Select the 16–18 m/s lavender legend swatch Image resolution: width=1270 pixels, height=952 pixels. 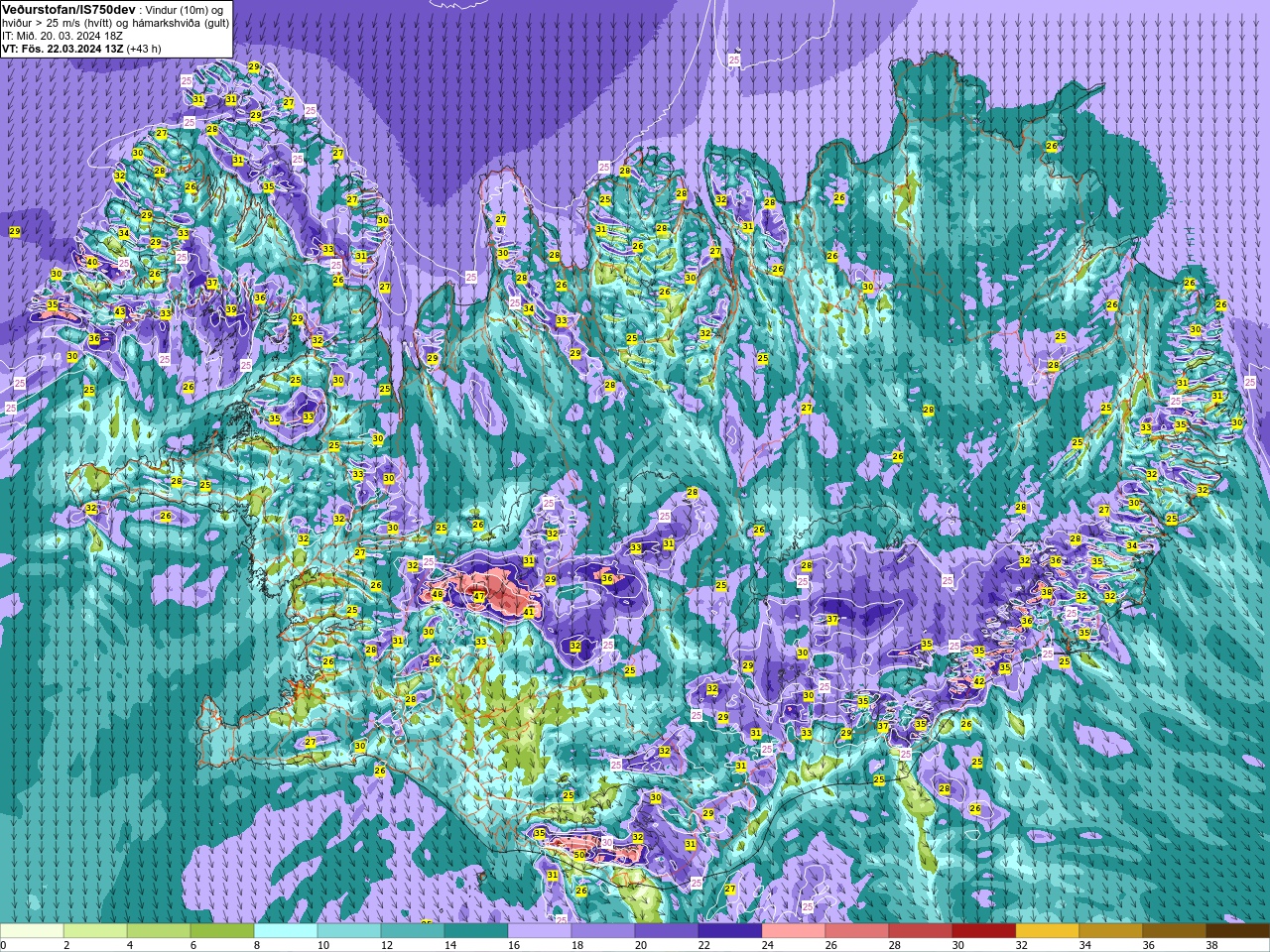coord(540,931)
